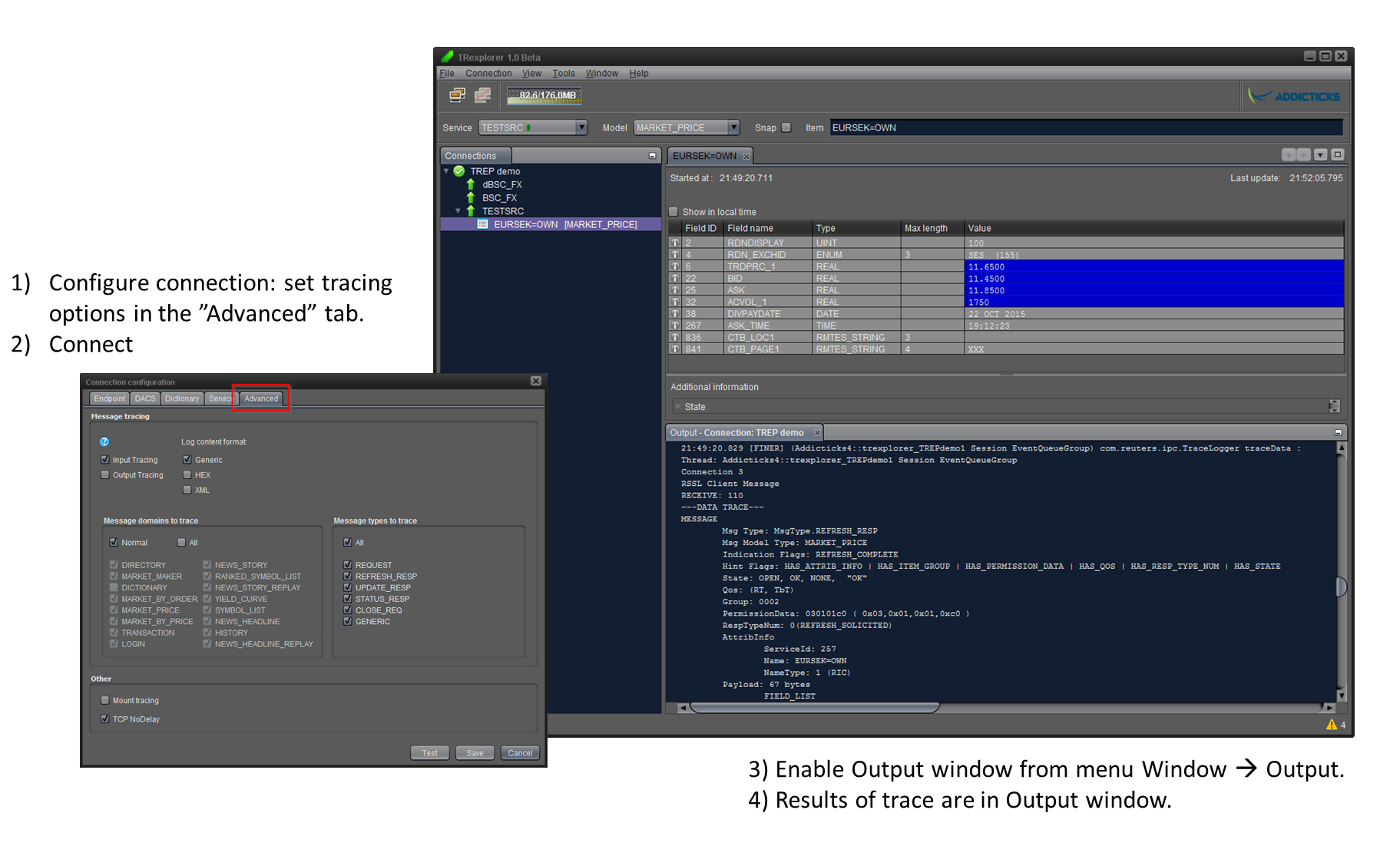The height and width of the screenshot is (846, 1400).
Task: Maximize the EURSEK=OWN document panel
Action: (x=1338, y=155)
